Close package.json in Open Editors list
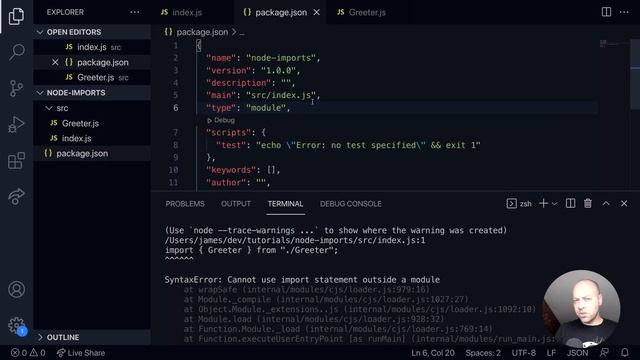 click(x=55, y=62)
